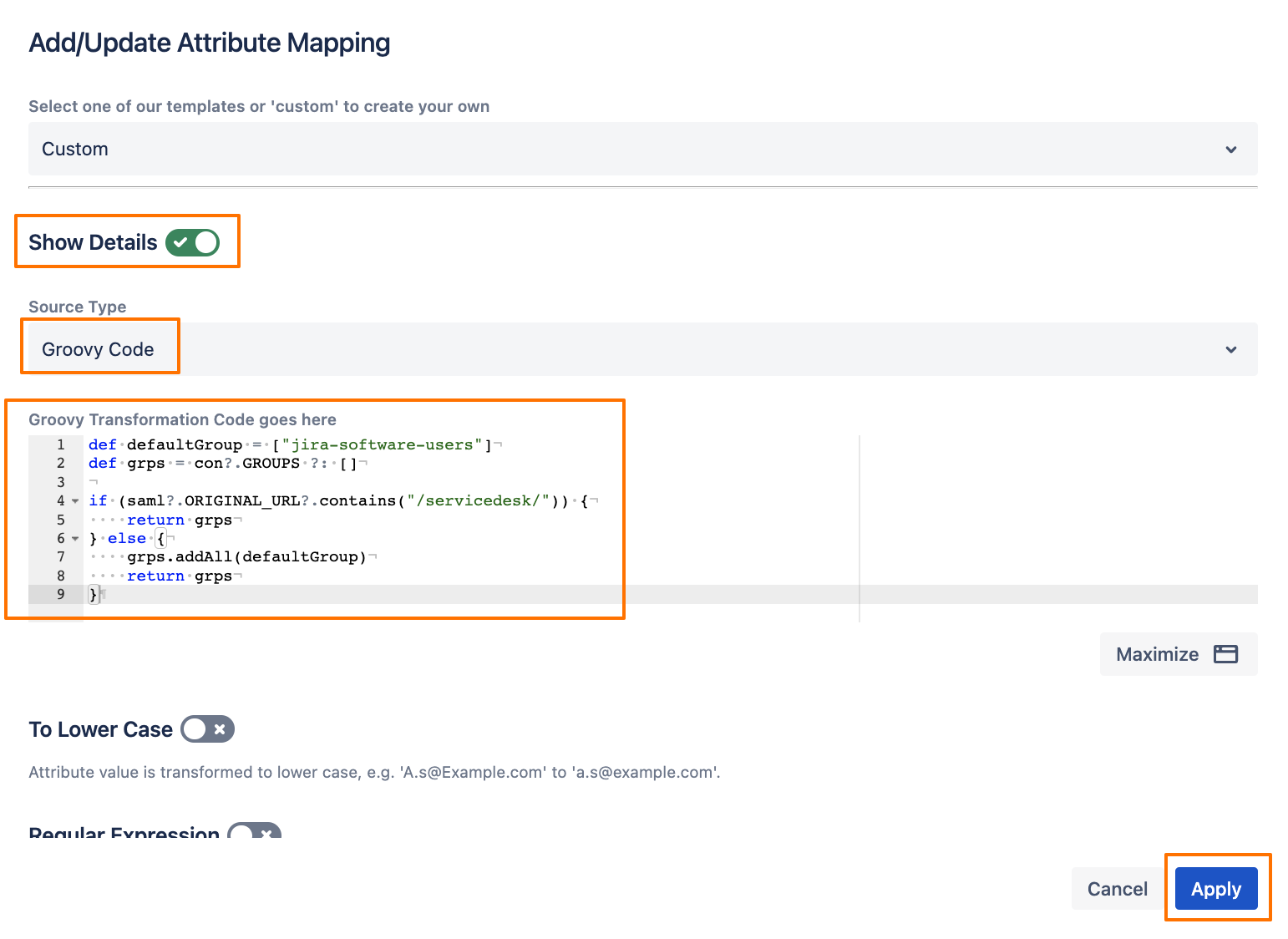Click line number 9 in the editor gutter

[x=60, y=595]
